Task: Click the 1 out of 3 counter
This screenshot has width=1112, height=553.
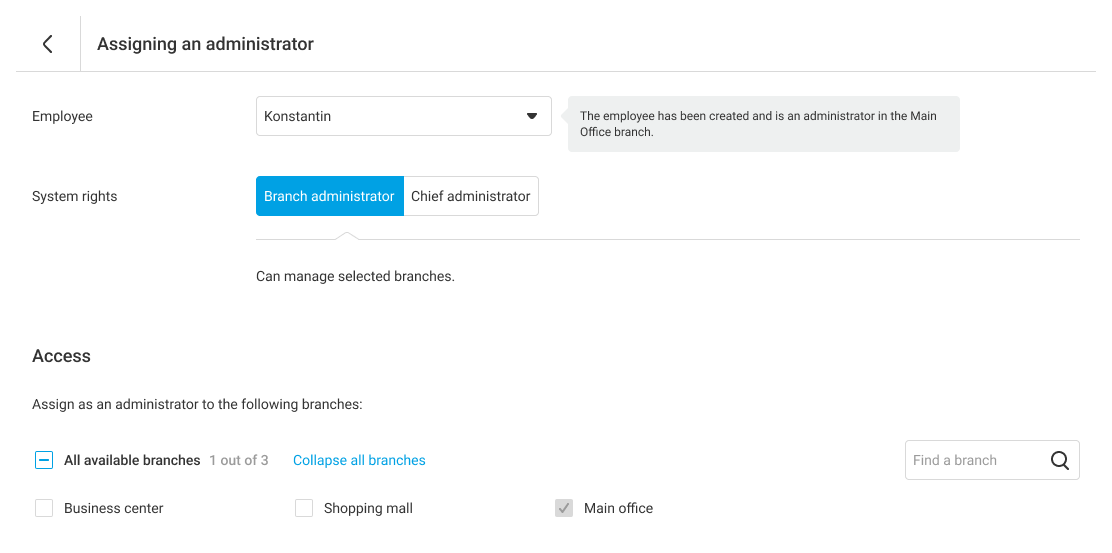Action: [239, 460]
